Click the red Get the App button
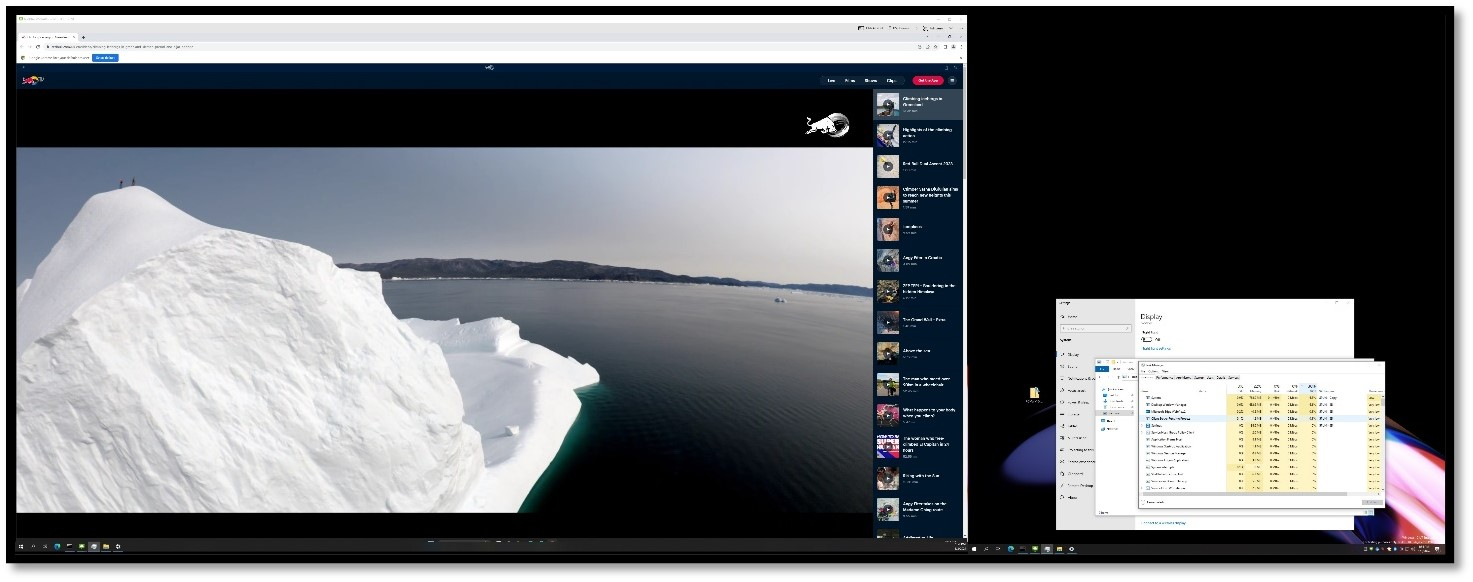Image resolution: width=1473 pixels, height=582 pixels. click(927, 80)
